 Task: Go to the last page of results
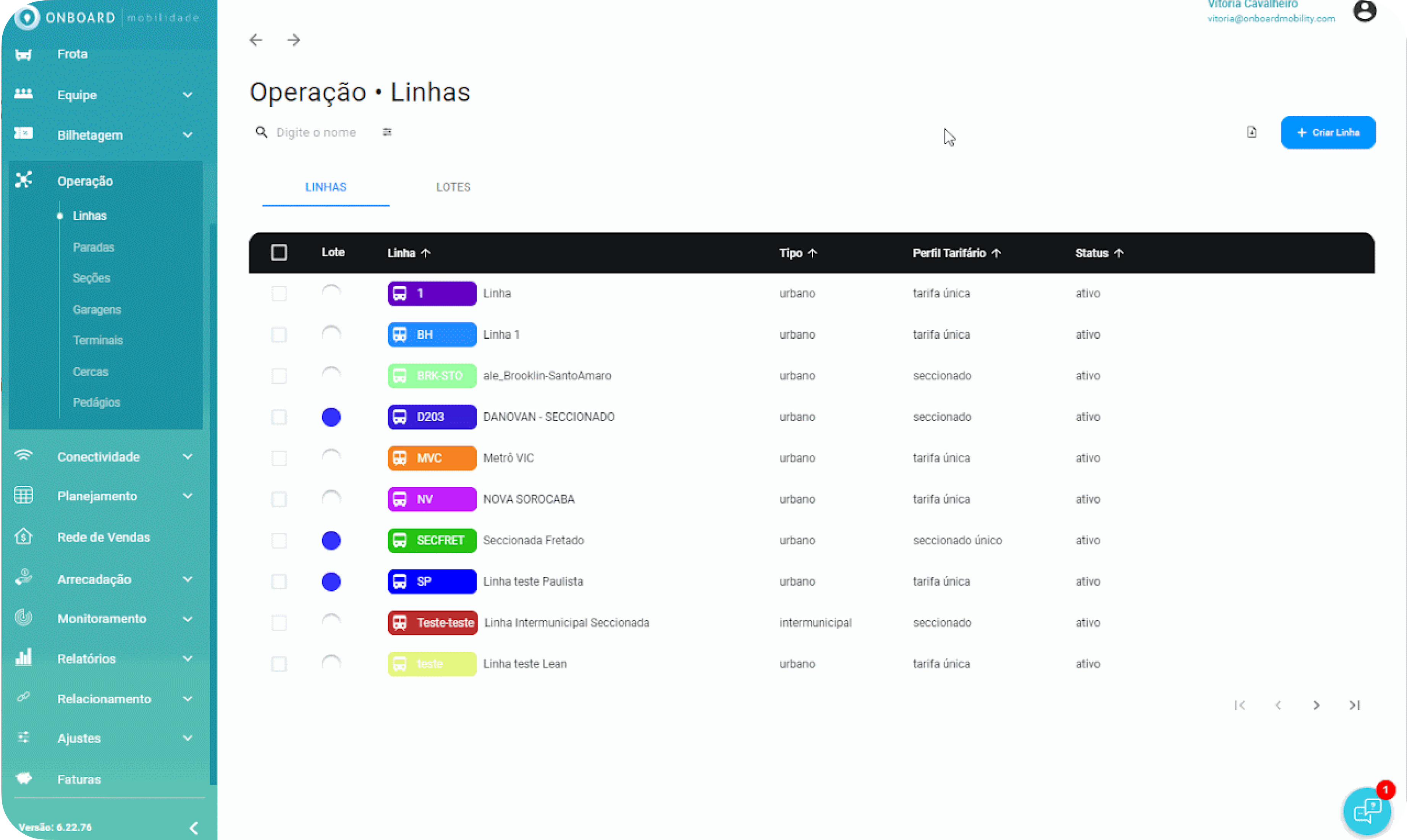pos(1355,705)
